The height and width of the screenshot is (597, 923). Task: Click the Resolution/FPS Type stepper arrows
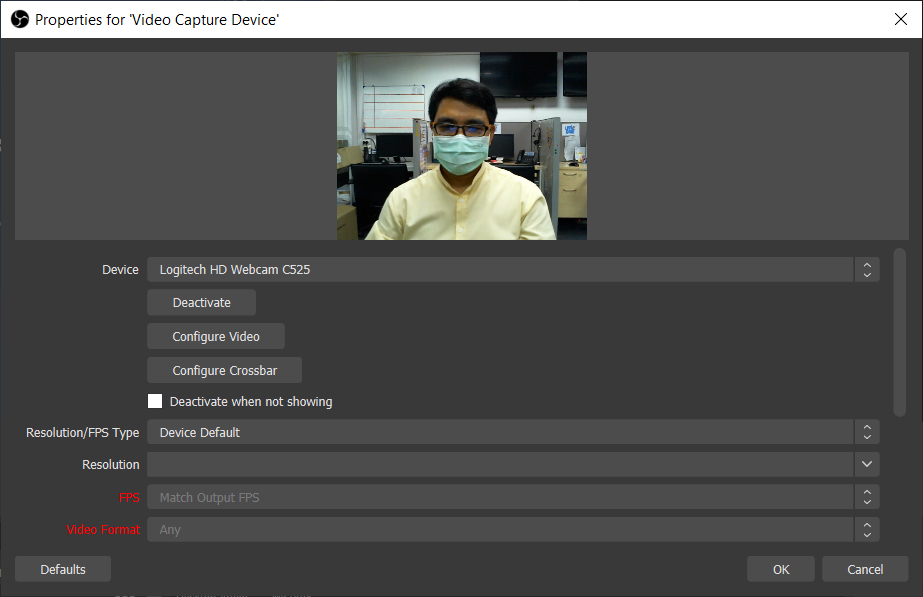pos(866,432)
